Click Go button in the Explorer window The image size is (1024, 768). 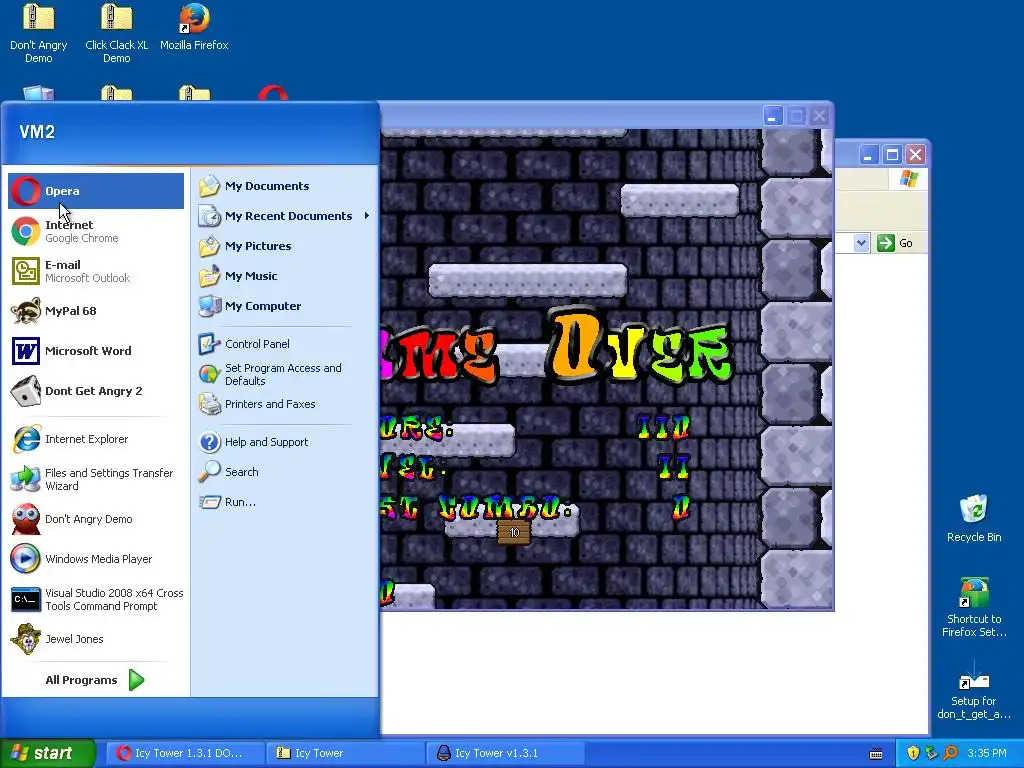coord(895,243)
